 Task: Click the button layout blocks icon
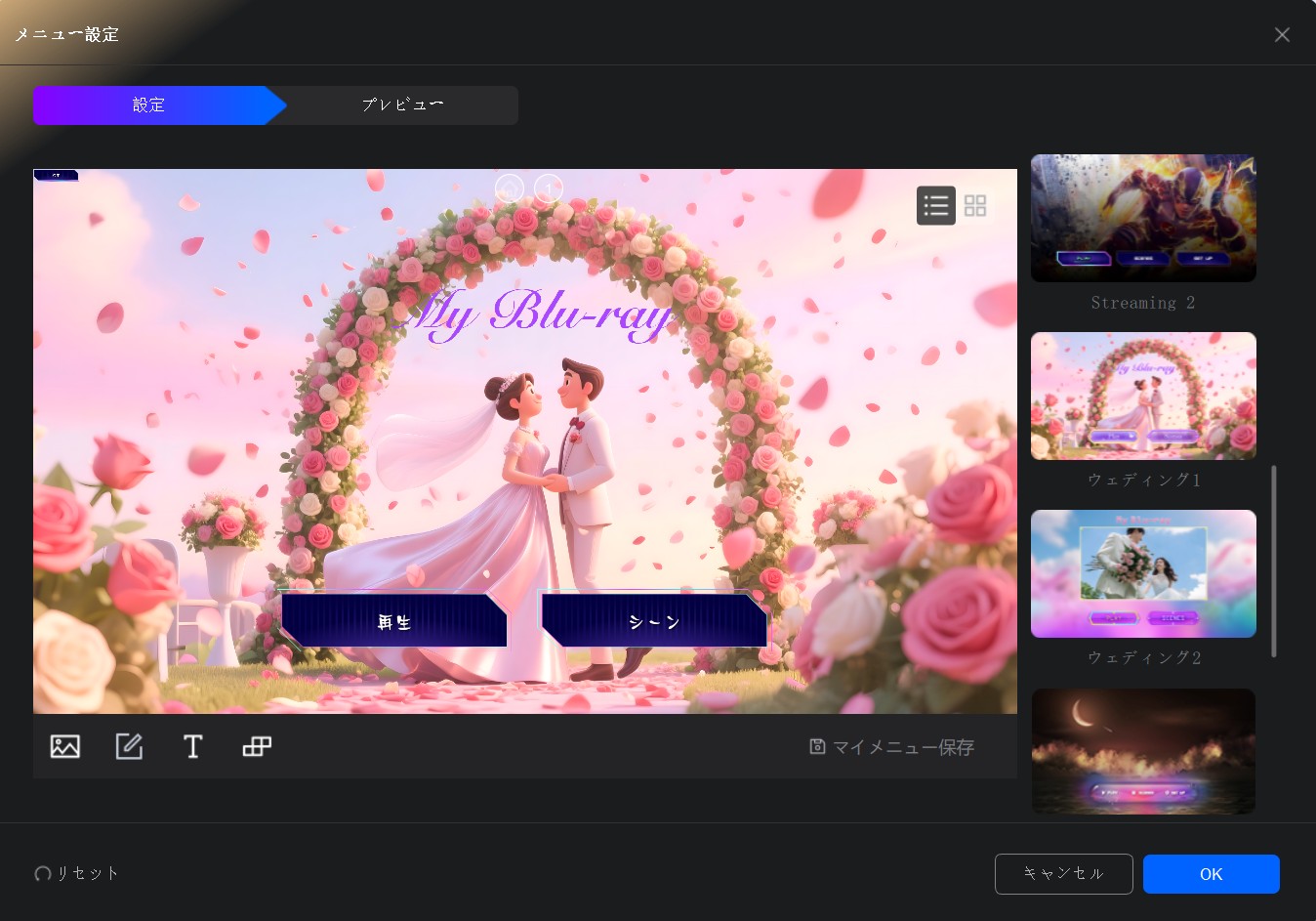[257, 747]
